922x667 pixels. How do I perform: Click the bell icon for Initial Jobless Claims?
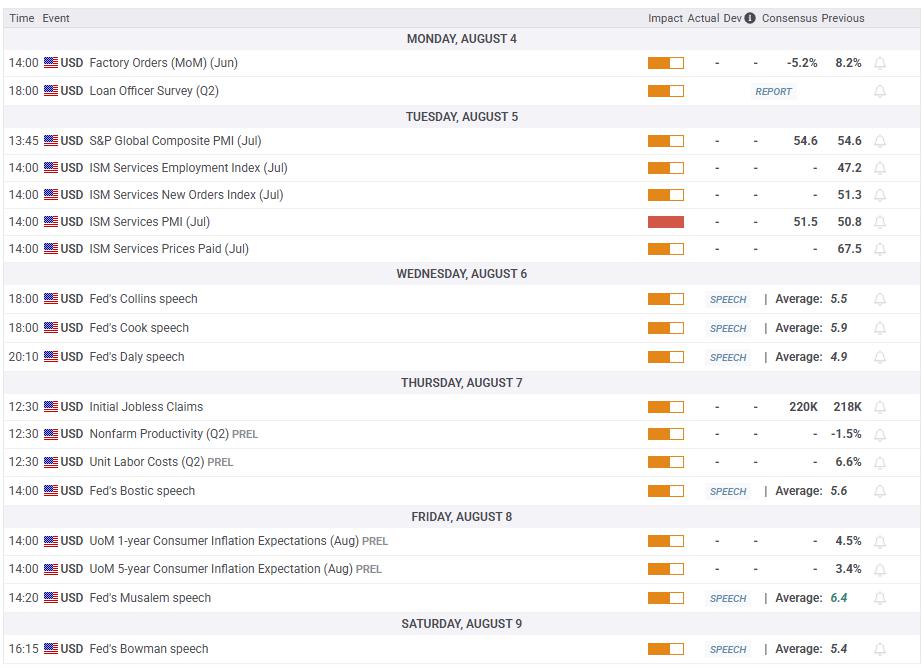[880, 407]
